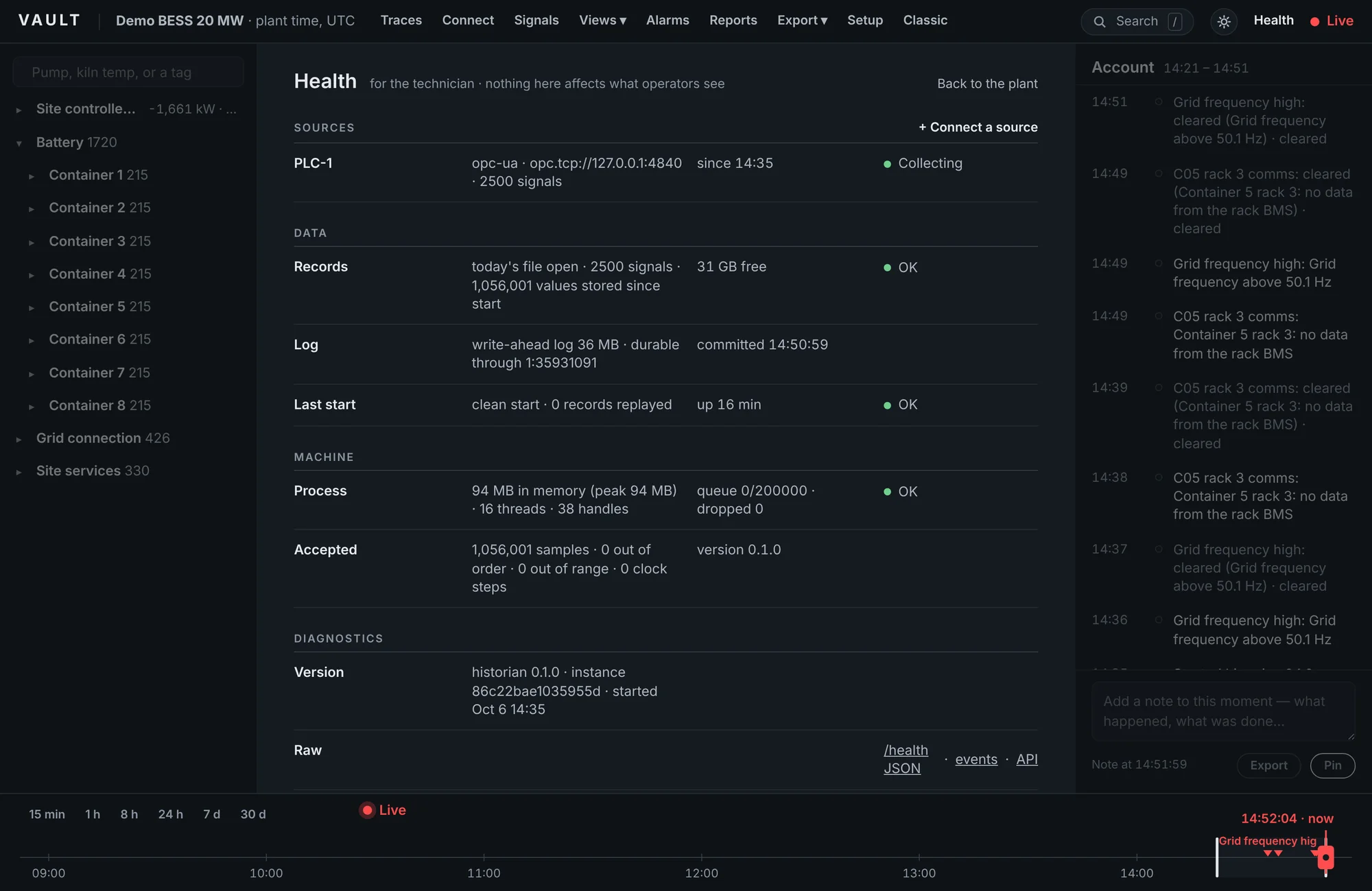Click the Pin button
The width and height of the screenshot is (1372, 891).
point(1332,765)
